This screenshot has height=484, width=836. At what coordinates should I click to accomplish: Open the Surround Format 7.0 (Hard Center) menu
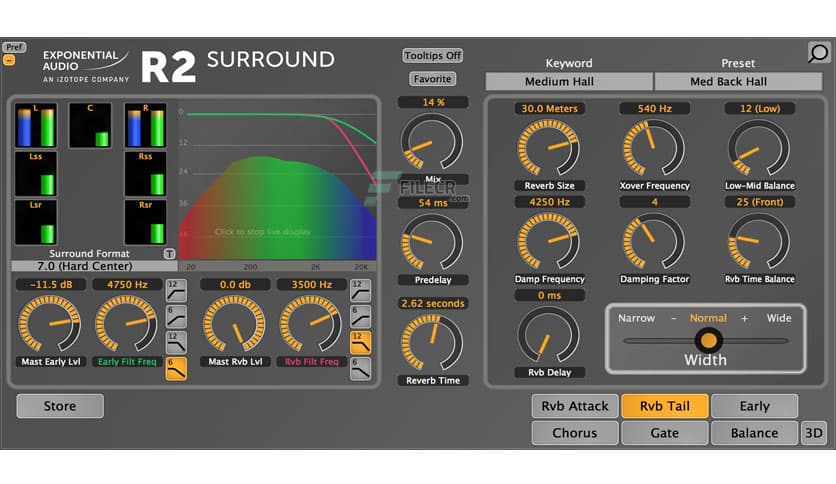[94, 265]
